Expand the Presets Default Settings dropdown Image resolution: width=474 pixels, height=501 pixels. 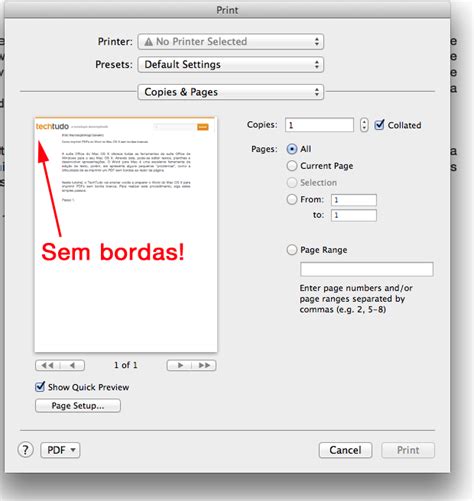[231, 64]
